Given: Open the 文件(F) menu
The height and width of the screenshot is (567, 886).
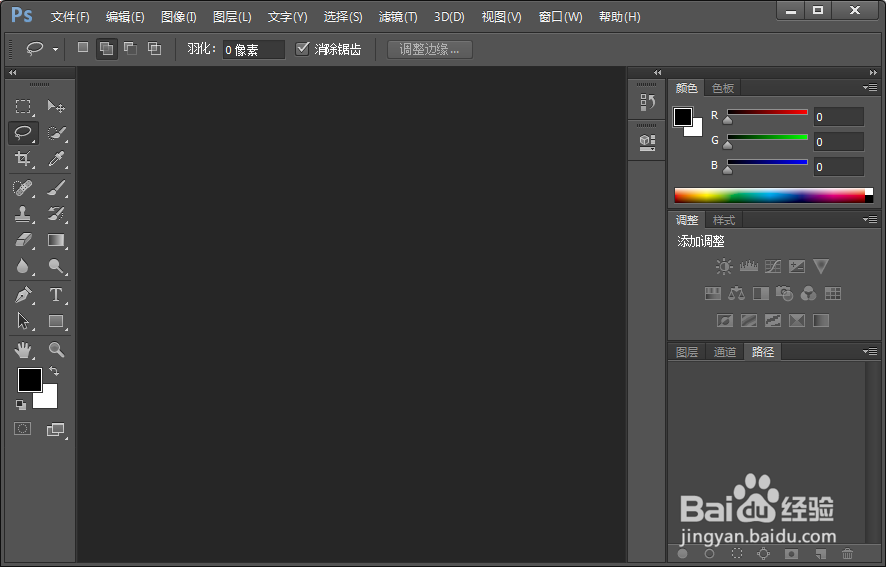Looking at the screenshot, I should [x=70, y=17].
